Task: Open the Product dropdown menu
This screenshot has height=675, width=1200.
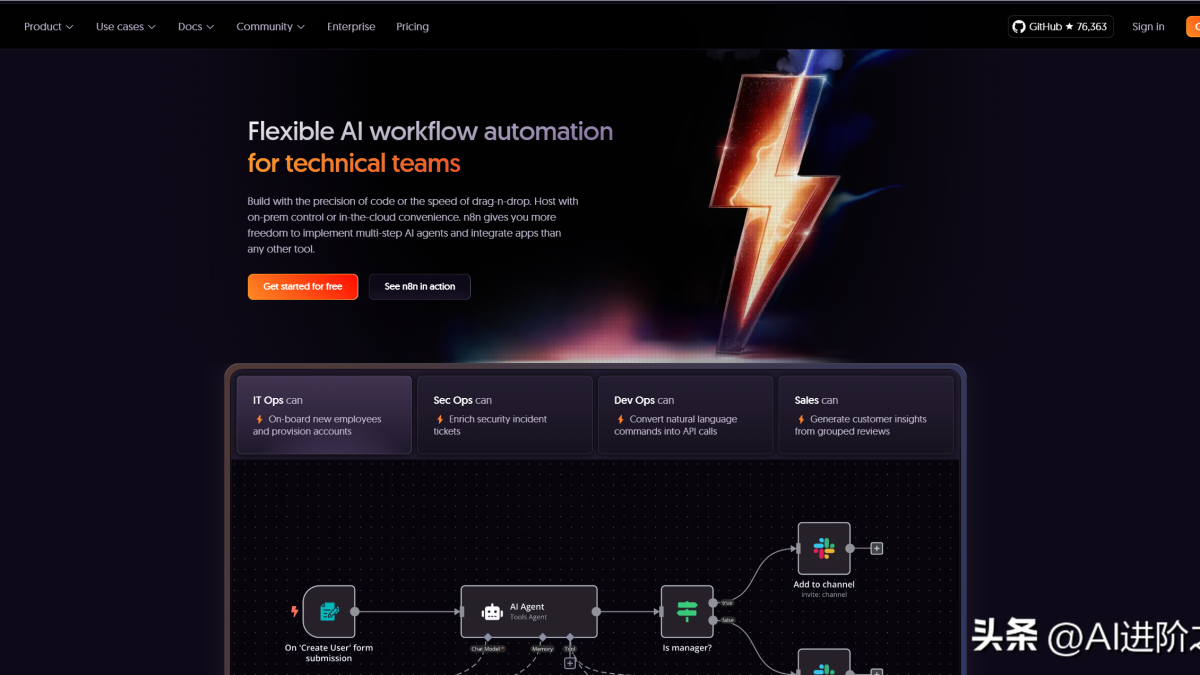Action: point(48,27)
